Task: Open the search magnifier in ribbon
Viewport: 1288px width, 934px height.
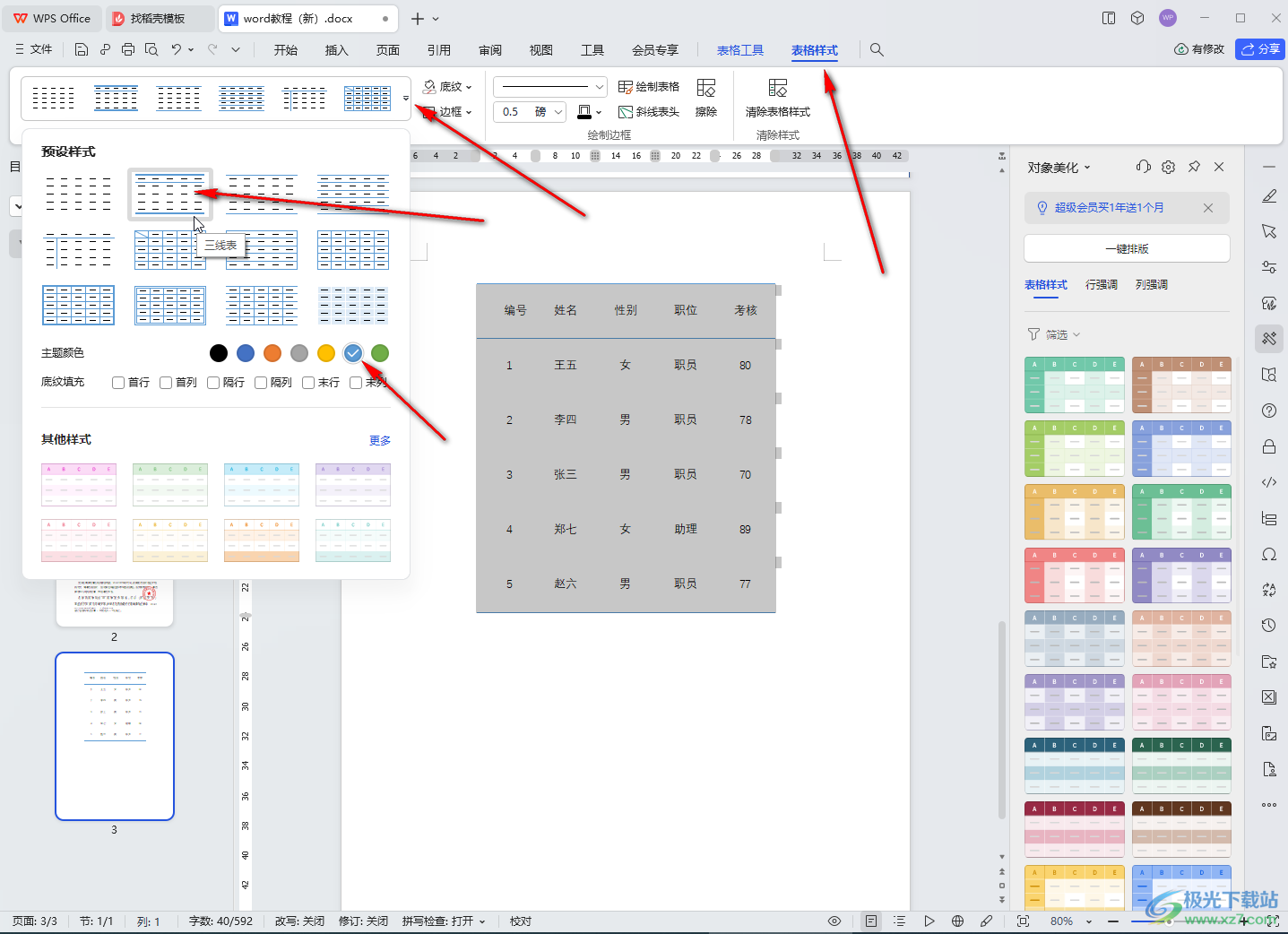Action: coord(877,50)
